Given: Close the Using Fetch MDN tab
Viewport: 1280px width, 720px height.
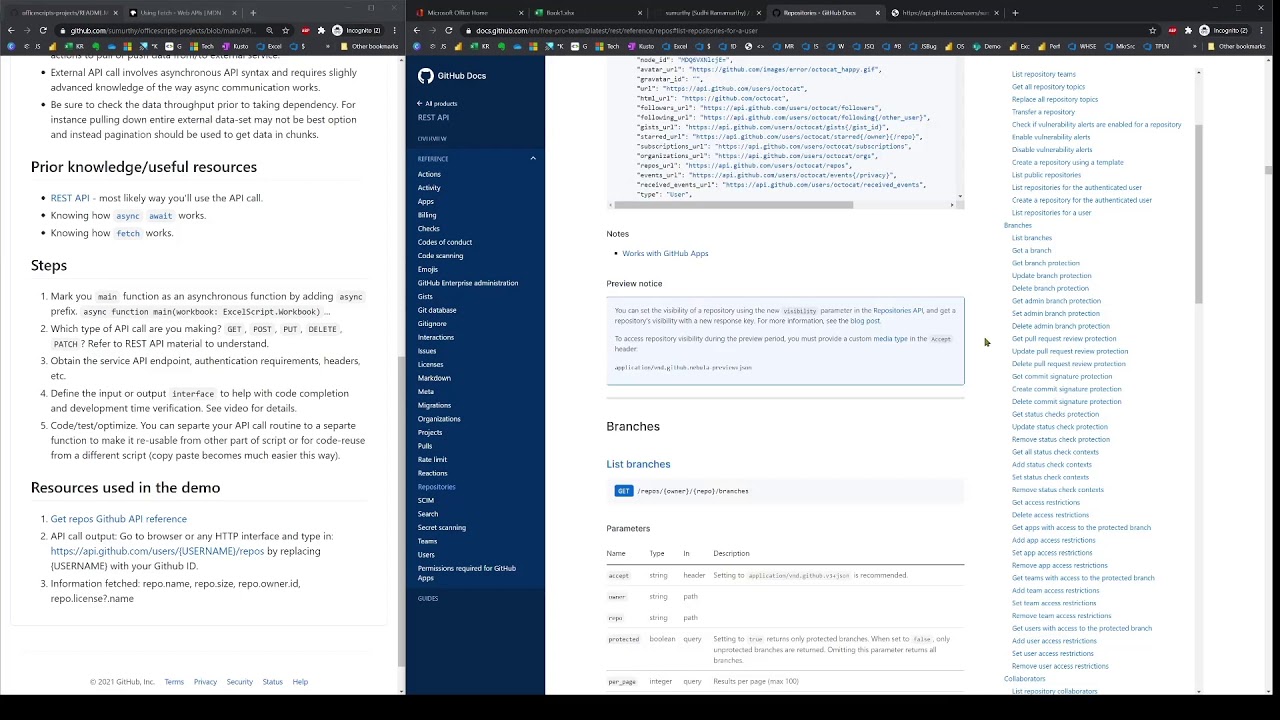Looking at the screenshot, I should 235,13.
